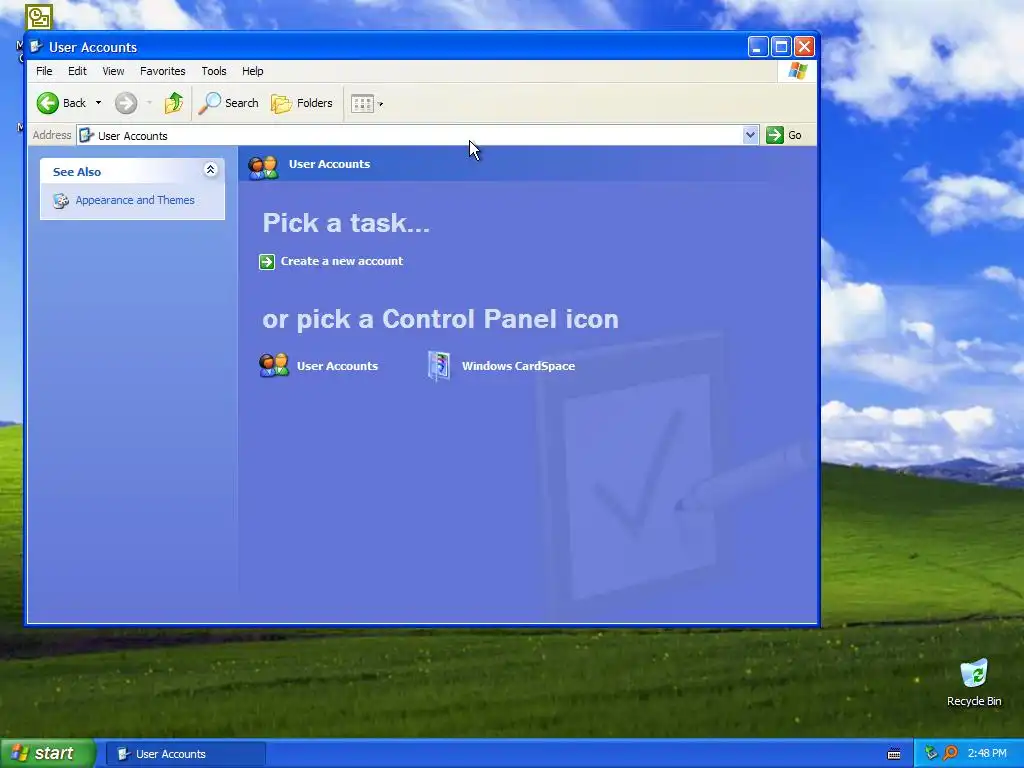Click the green arrow beside Create account
This screenshot has width=1024, height=768.
pos(267,262)
